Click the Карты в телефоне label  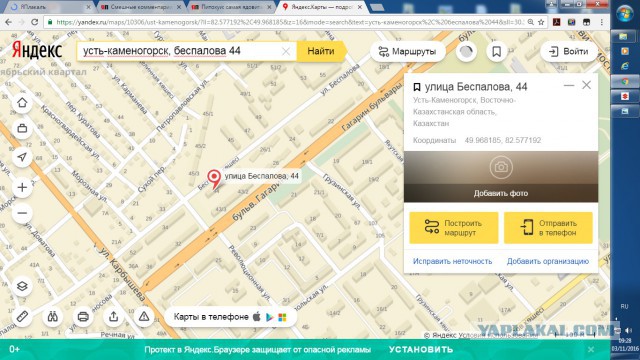(x=211, y=317)
